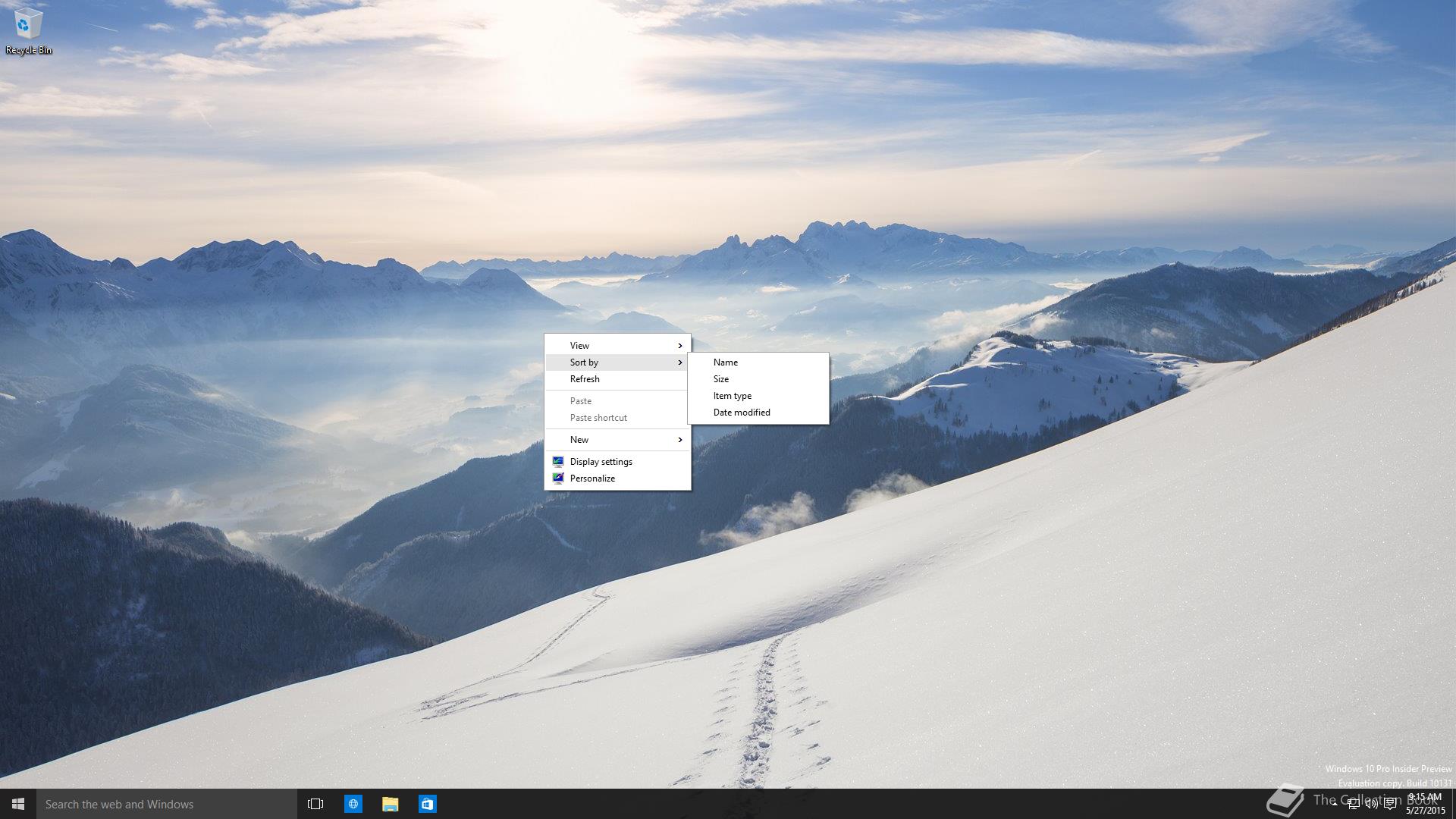This screenshot has width=1456, height=819.
Task: Open the Recycle Bin desktop icon
Action: tap(28, 31)
